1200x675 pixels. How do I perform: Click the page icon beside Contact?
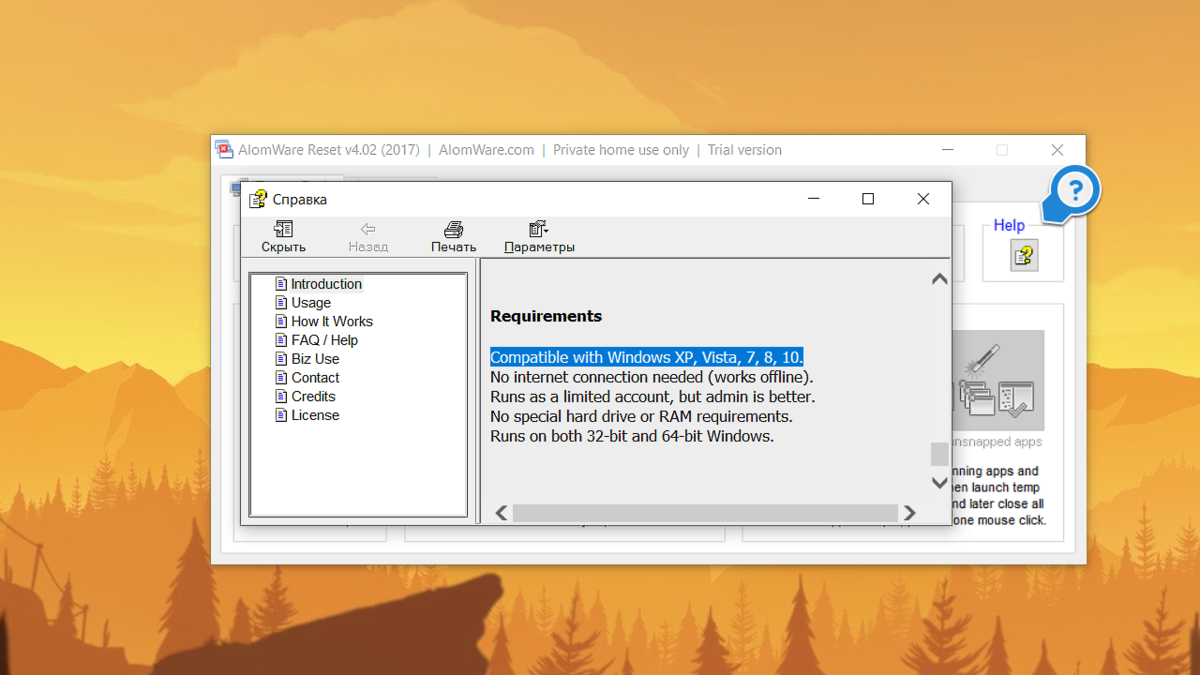coord(281,378)
